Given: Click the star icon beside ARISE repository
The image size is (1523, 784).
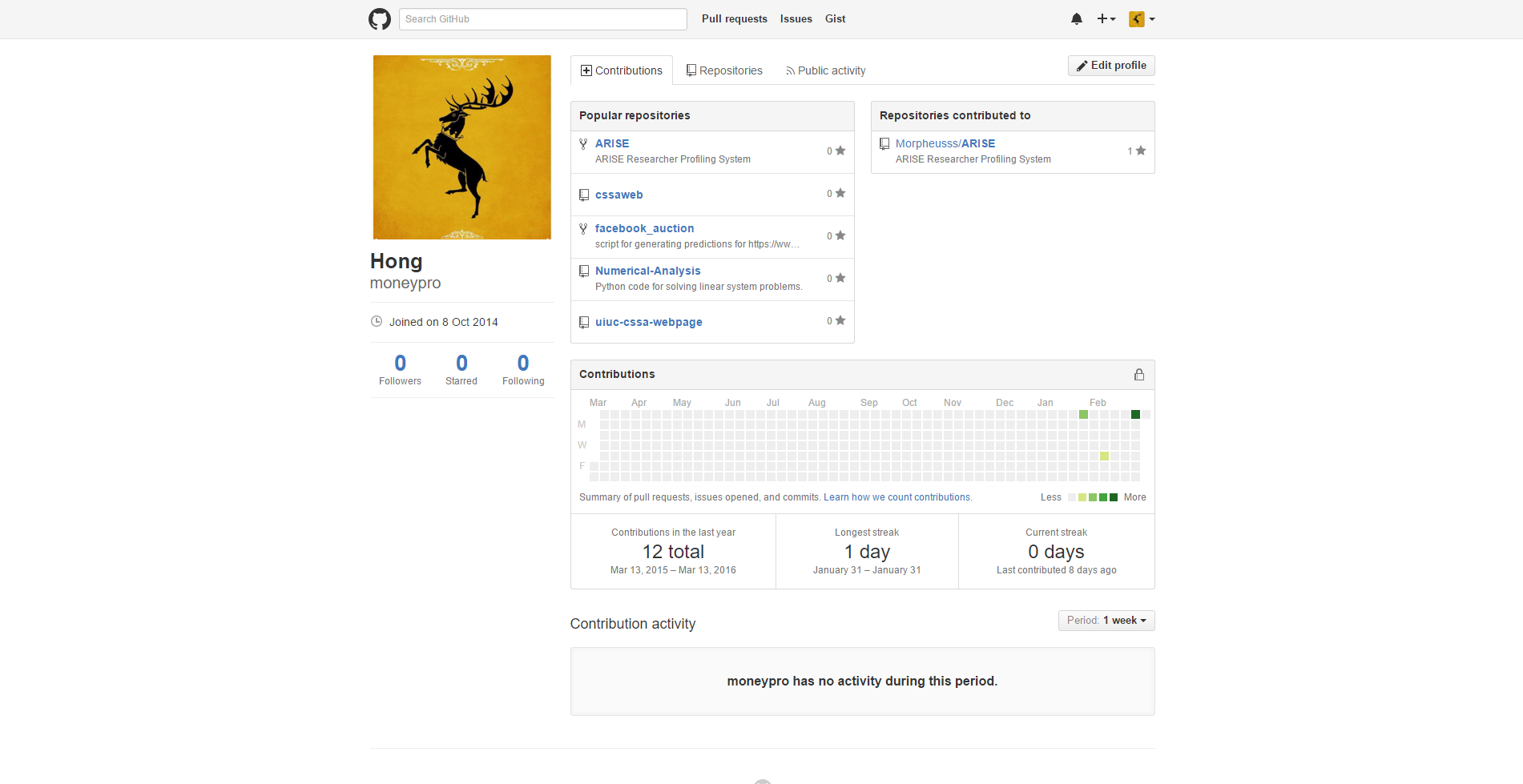Looking at the screenshot, I should [840, 151].
